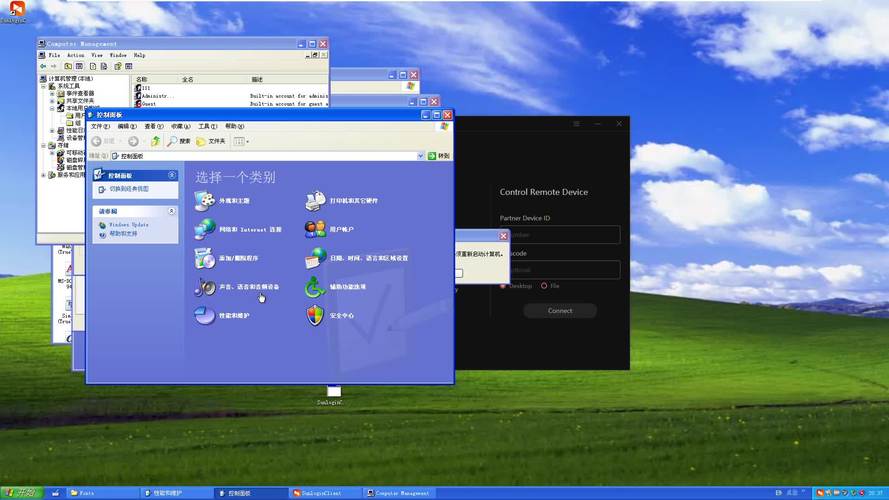Open the File menu in Control Panel window
The image size is (889, 500).
tap(100, 126)
